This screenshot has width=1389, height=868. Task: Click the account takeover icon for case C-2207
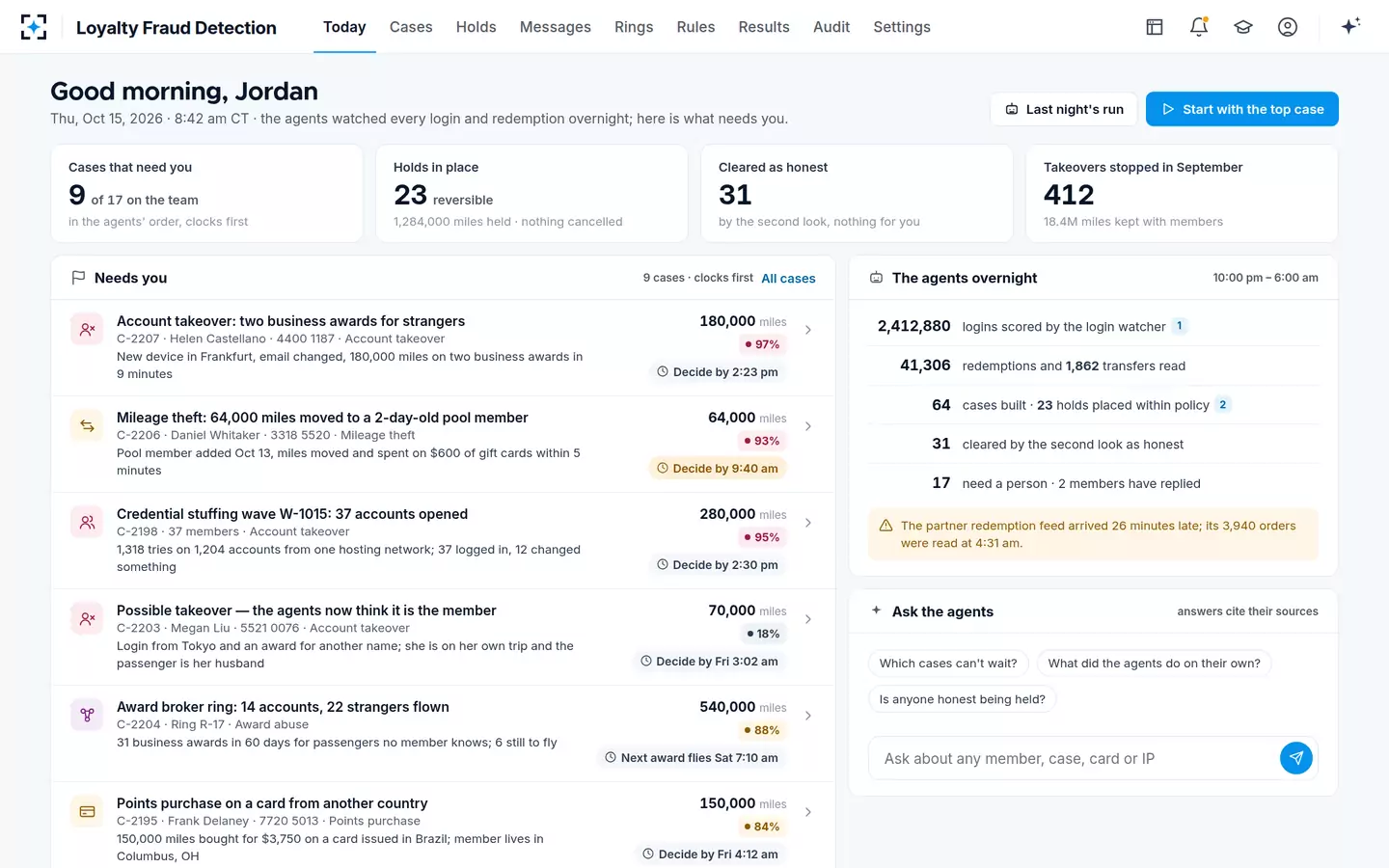[x=87, y=329]
